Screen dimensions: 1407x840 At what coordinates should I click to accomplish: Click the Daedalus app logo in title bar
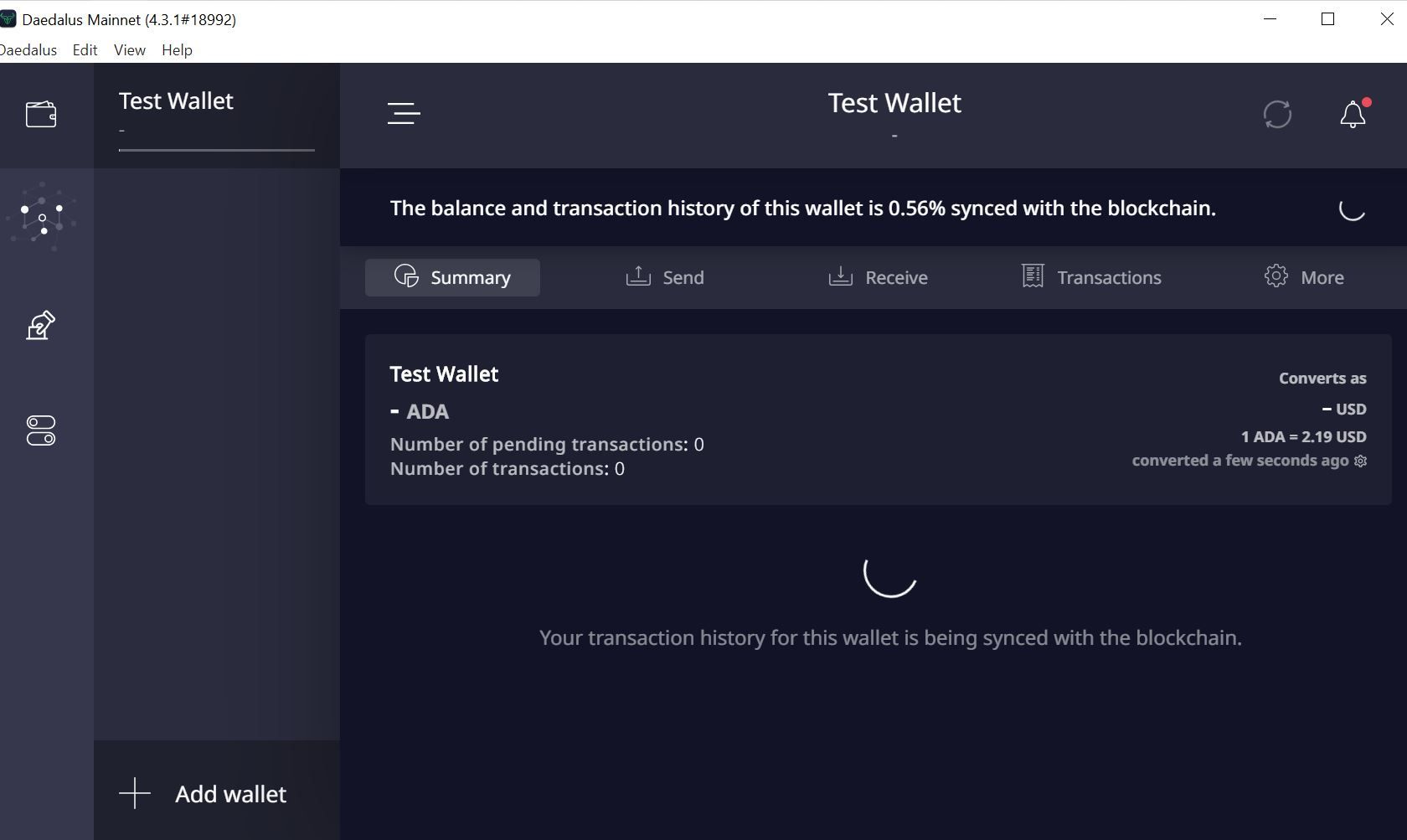(x=8, y=18)
